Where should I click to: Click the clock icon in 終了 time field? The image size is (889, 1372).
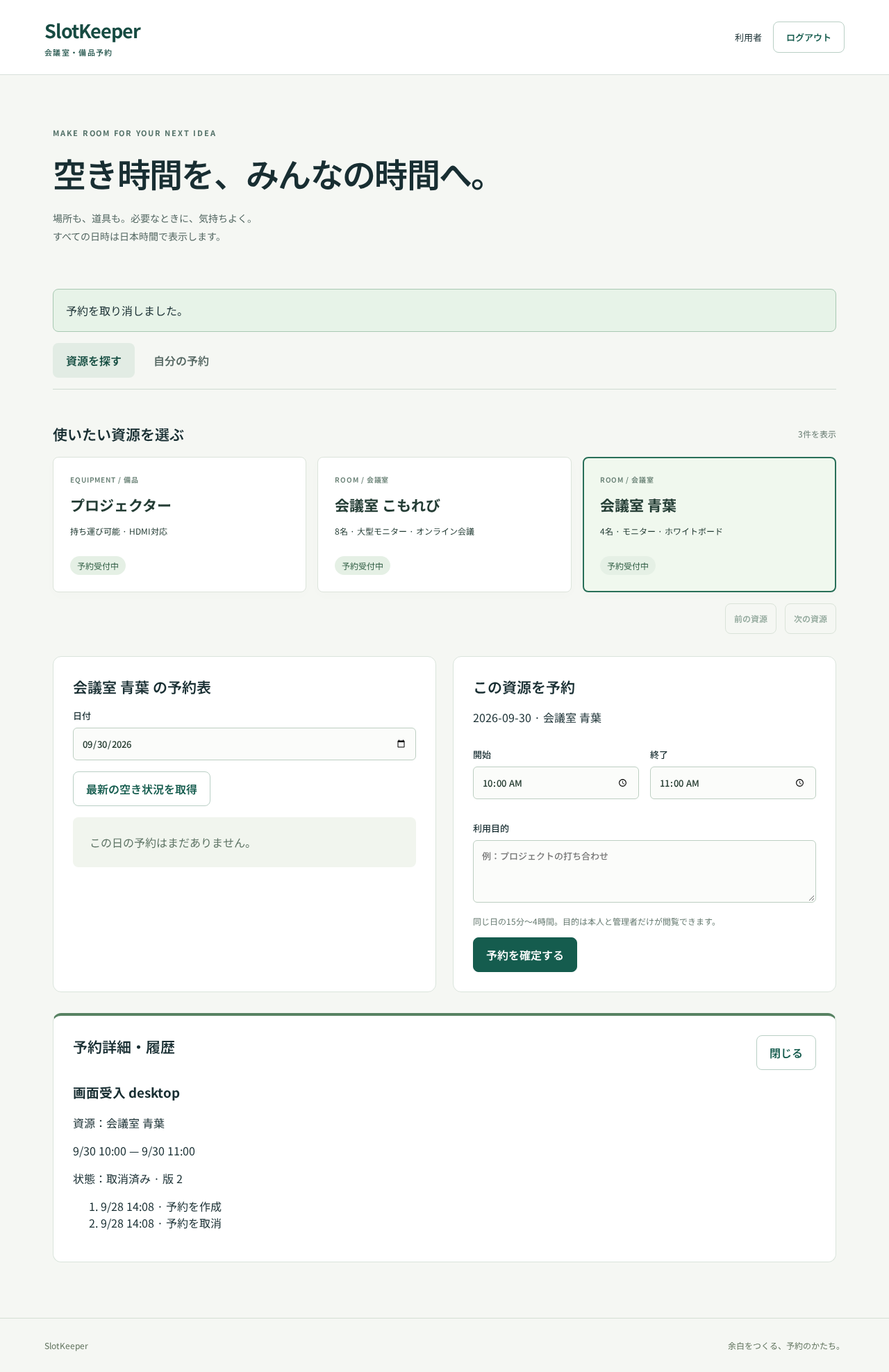[x=799, y=783]
